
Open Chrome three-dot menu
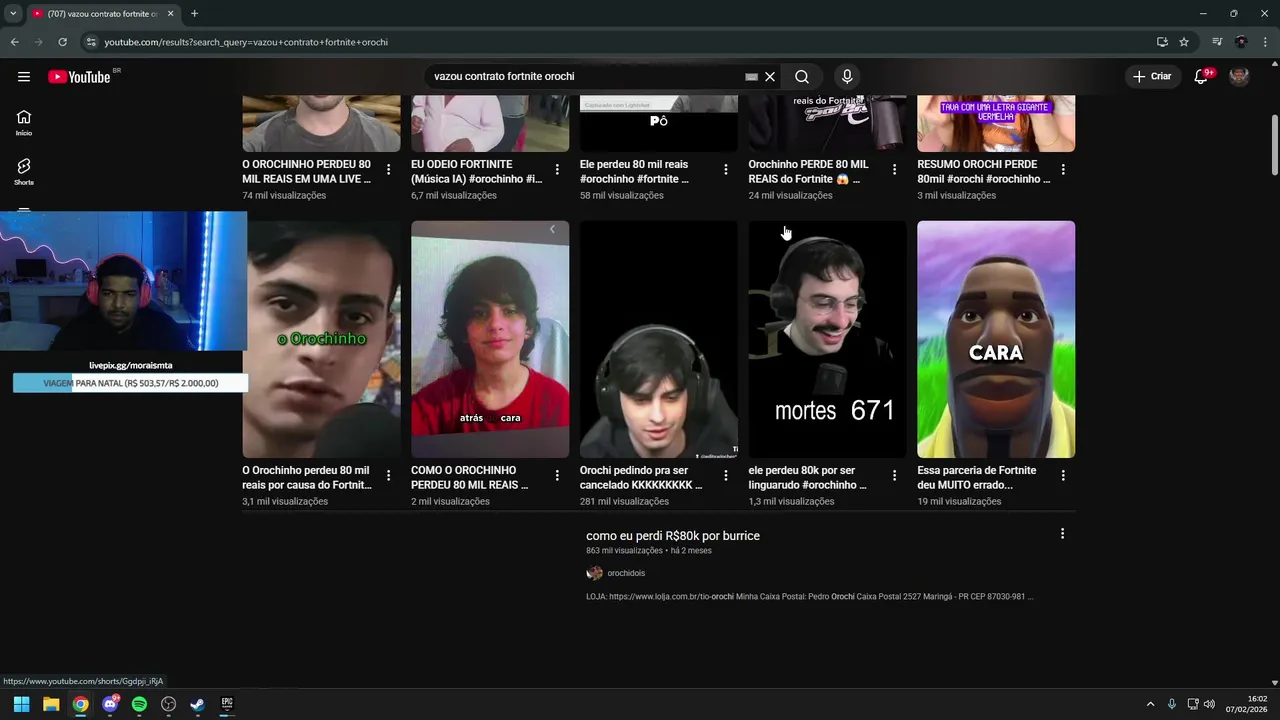1264,42
